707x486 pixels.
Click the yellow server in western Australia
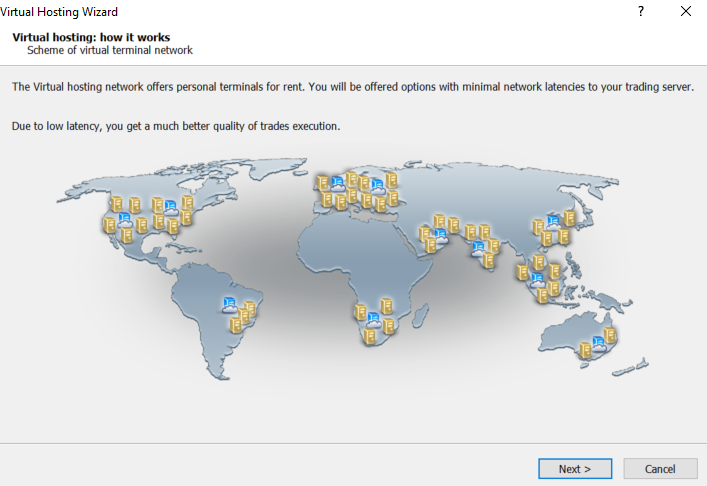(x=585, y=350)
